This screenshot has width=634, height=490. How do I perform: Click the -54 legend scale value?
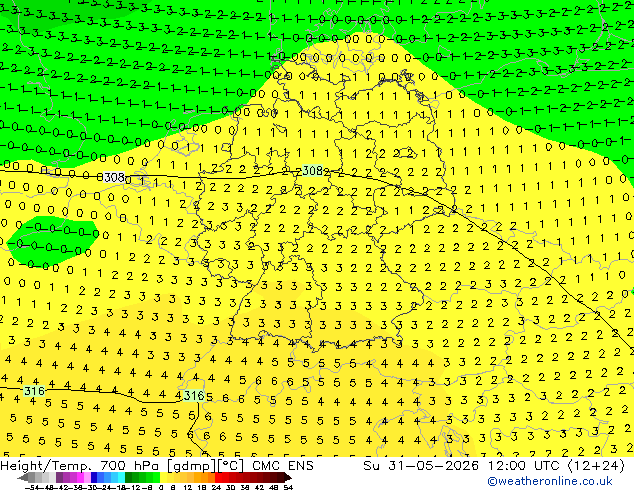[x=32, y=487]
